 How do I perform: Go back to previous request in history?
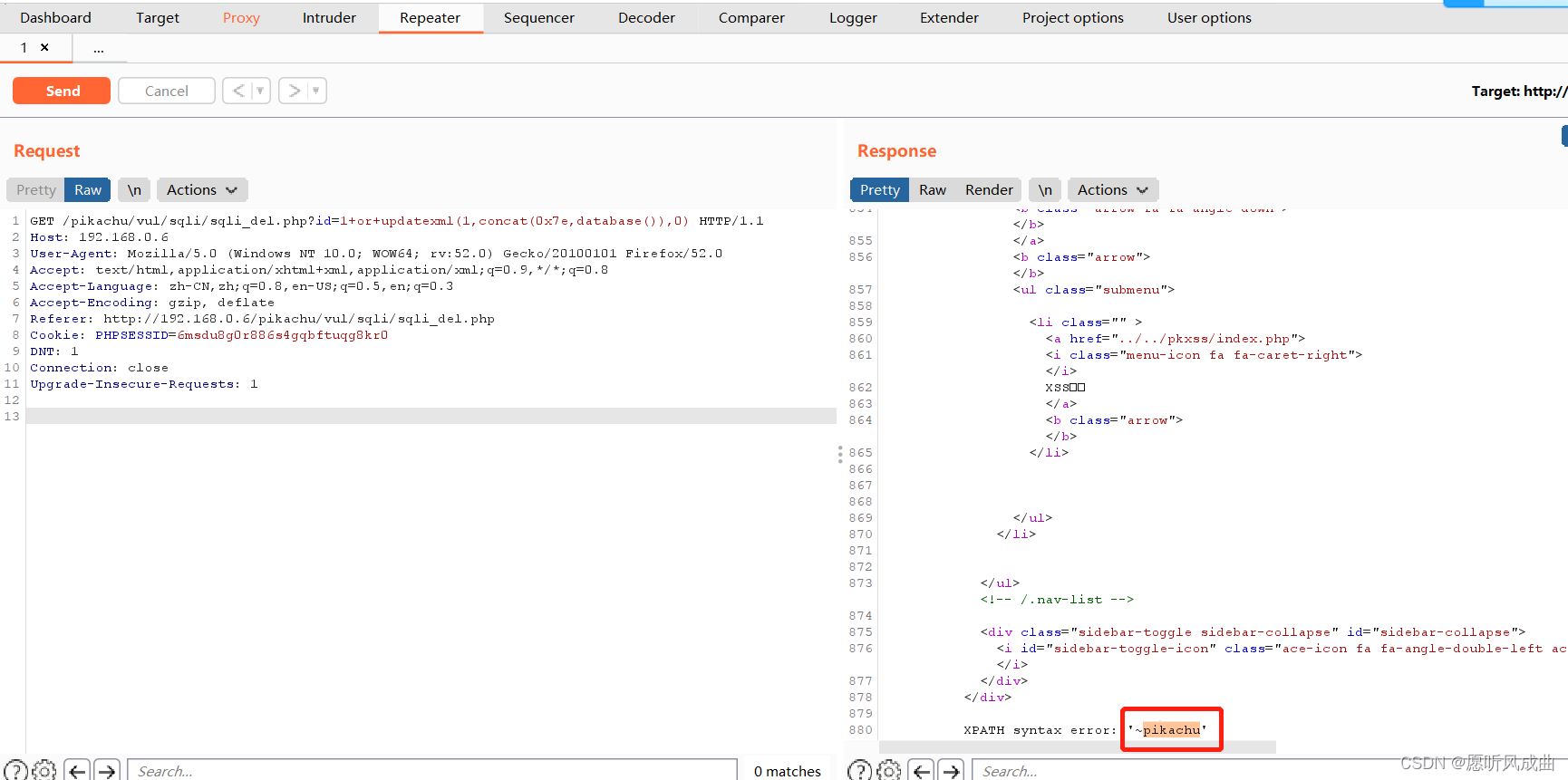pos(238,91)
